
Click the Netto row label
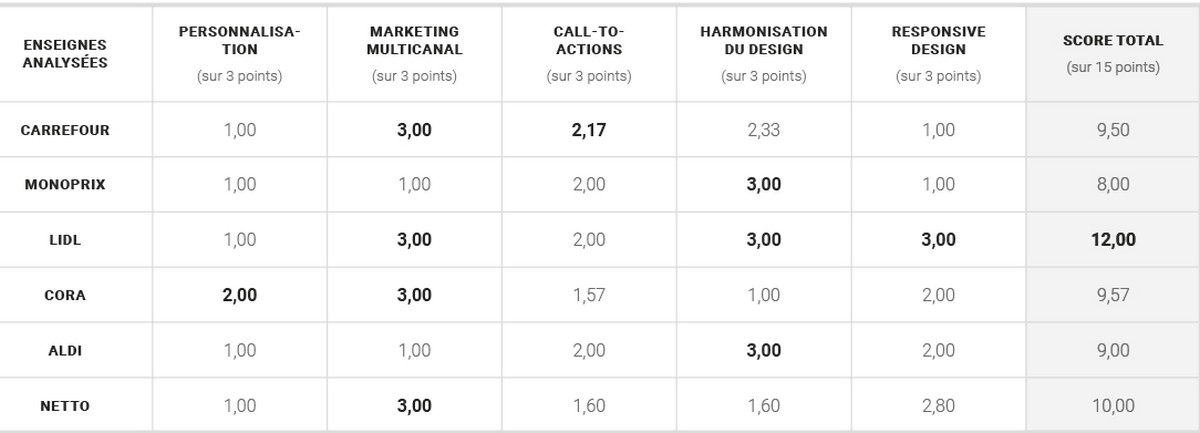[x=65, y=406]
